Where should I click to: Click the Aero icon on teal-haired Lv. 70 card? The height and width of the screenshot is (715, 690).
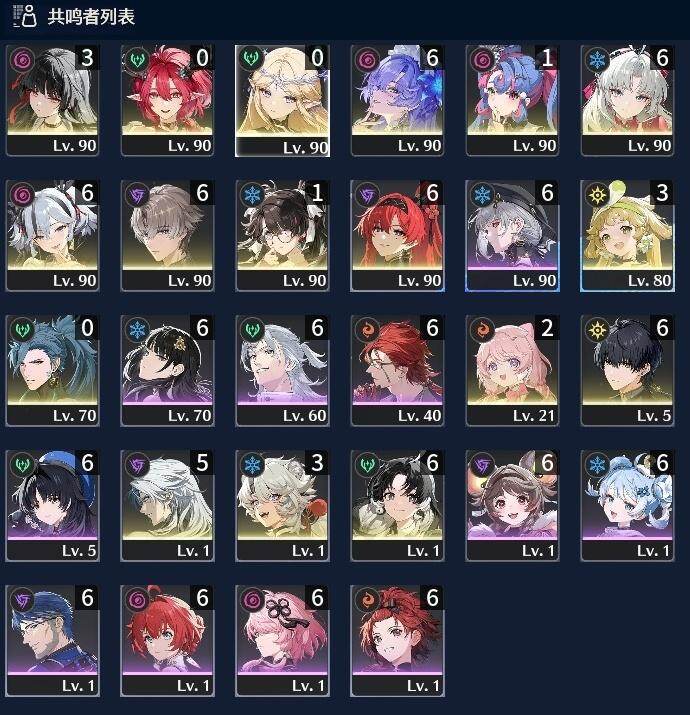(x=22, y=330)
